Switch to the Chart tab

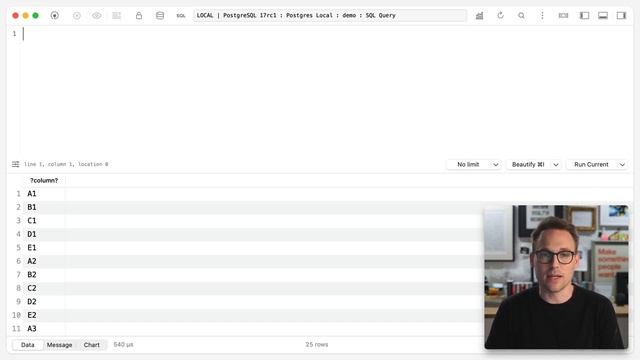point(92,345)
